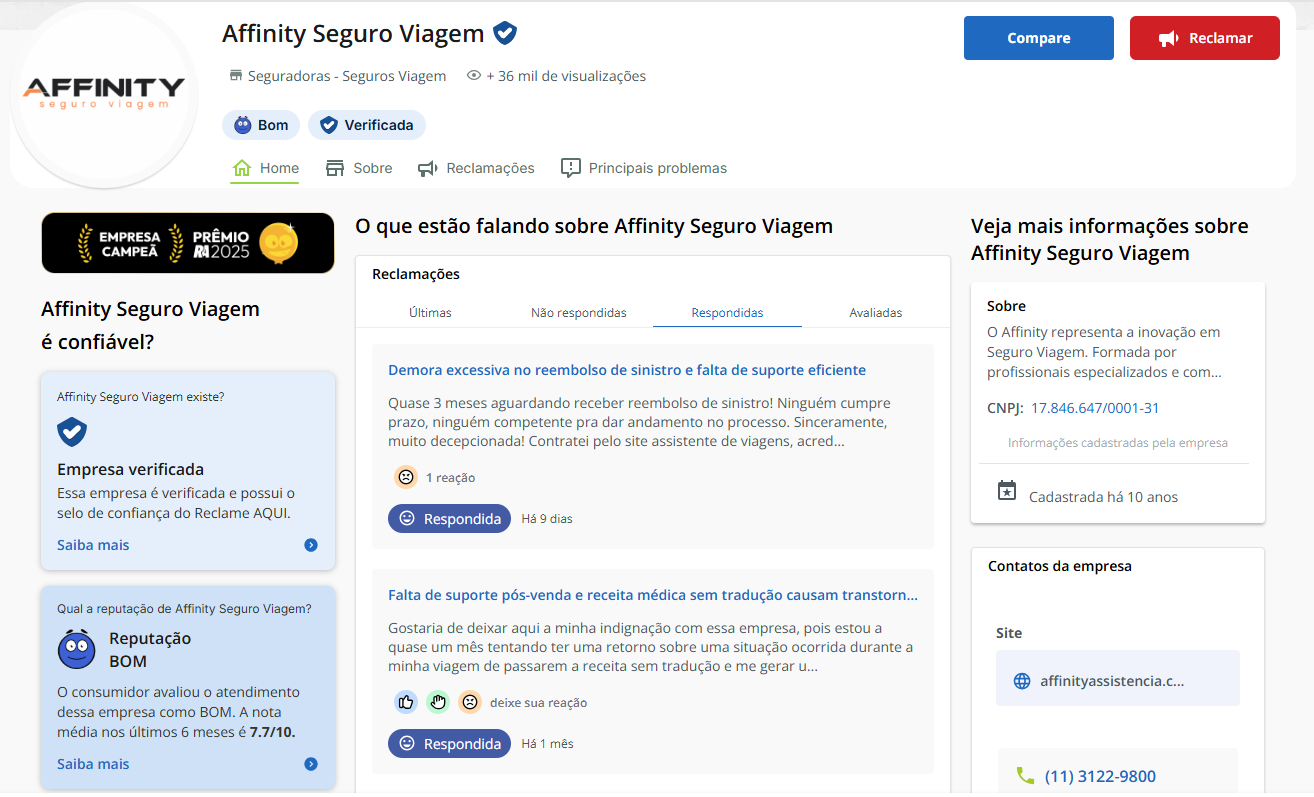Click the globe icon next to website

pos(1022,681)
